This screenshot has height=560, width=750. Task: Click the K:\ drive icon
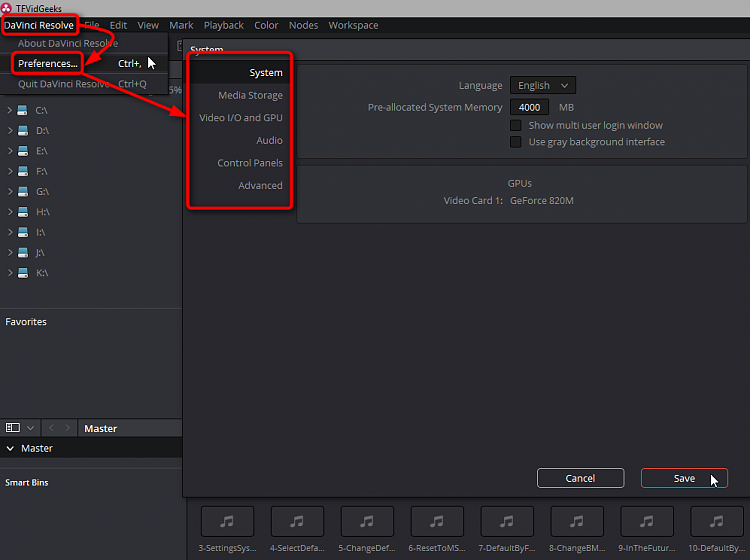[x=22, y=273]
